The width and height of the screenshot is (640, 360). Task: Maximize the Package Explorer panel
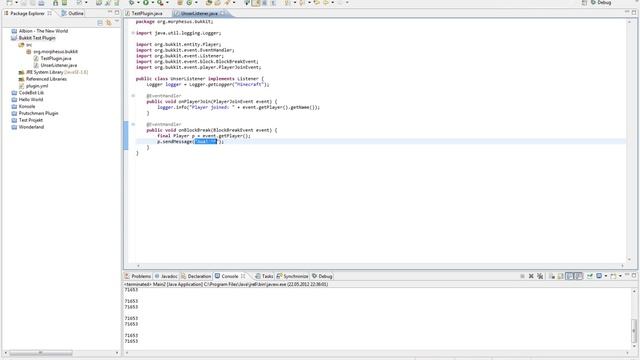pyautogui.click(x=117, y=13)
